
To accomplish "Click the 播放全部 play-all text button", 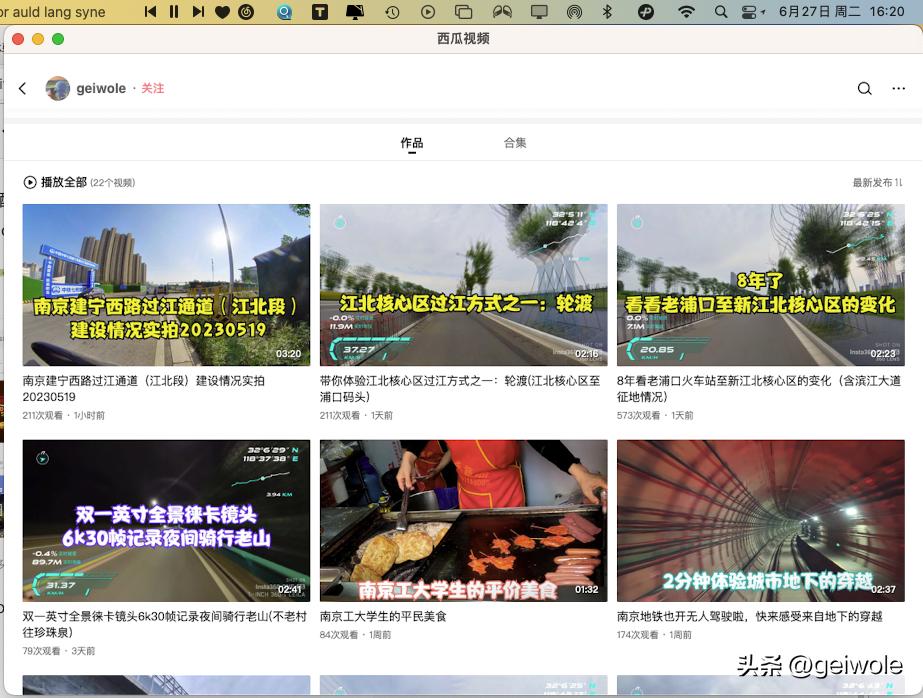I will pyautogui.click(x=60, y=182).
